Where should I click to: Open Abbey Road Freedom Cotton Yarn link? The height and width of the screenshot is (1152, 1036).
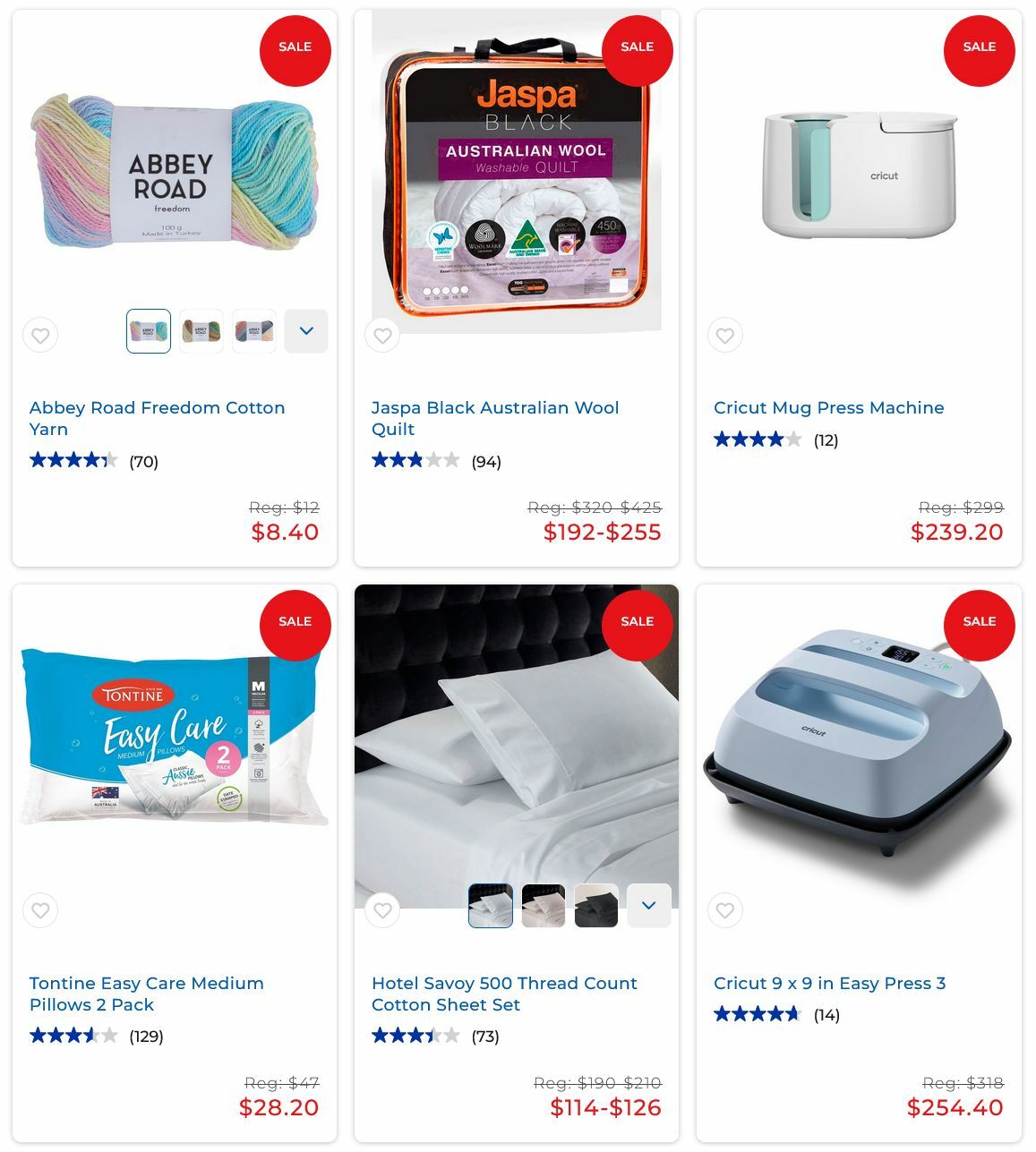point(158,418)
